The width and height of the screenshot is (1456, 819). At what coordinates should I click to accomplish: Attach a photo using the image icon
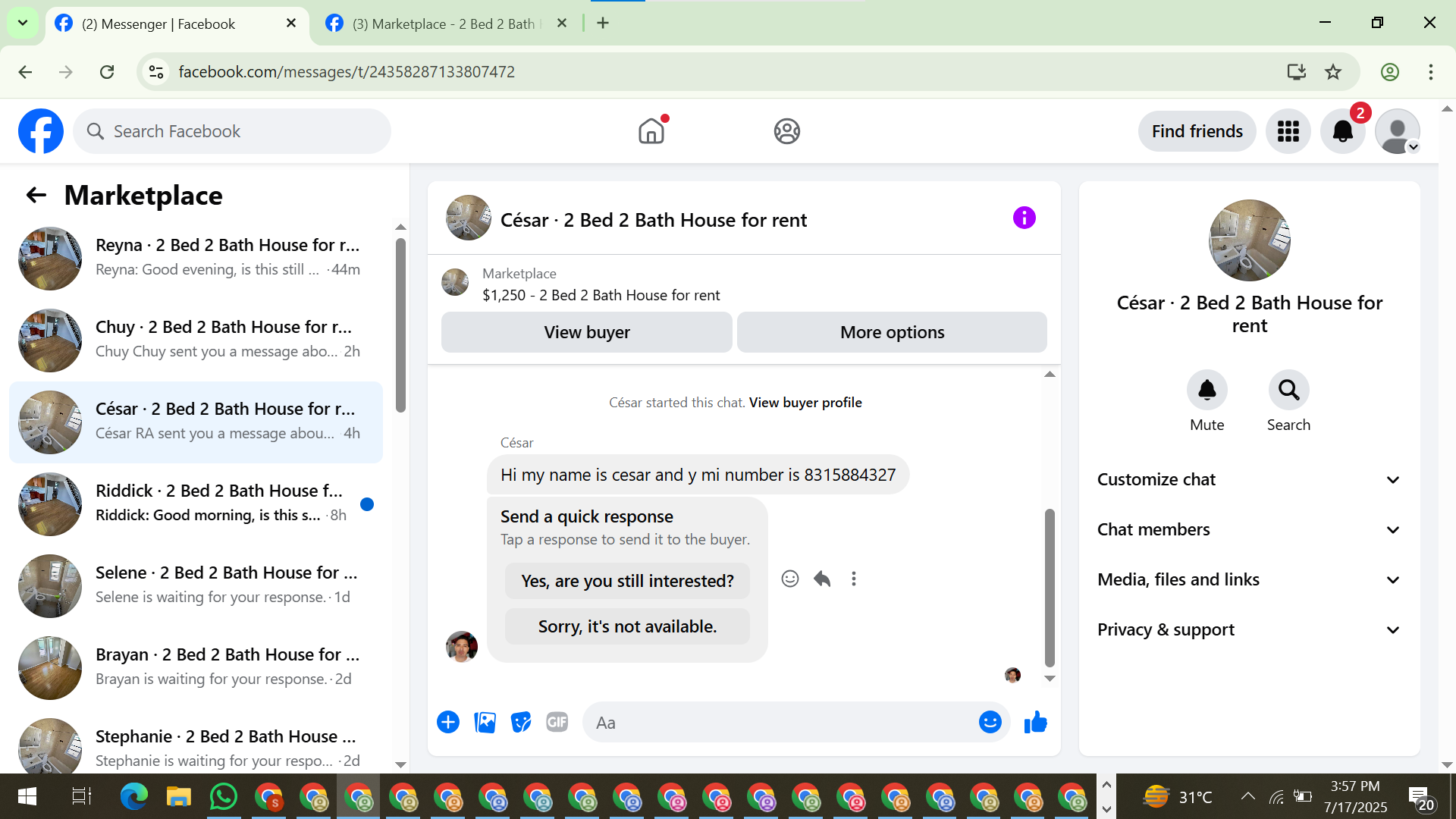tap(485, 723)
